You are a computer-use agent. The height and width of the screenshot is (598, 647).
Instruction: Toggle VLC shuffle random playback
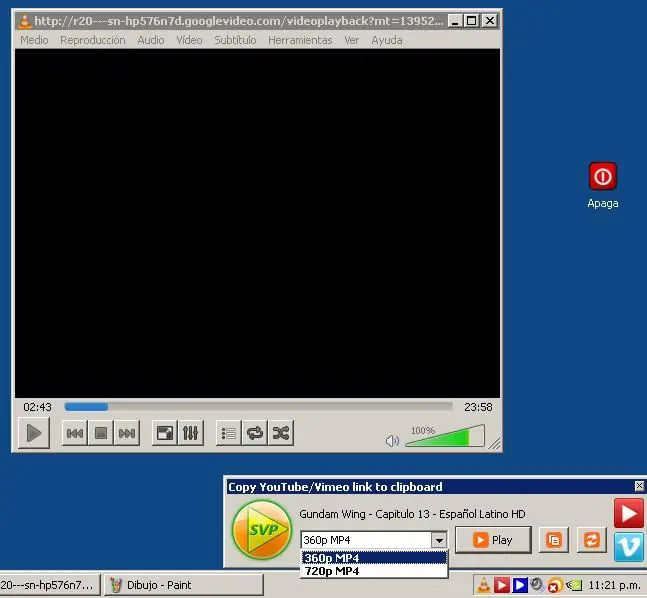[281, 433]
